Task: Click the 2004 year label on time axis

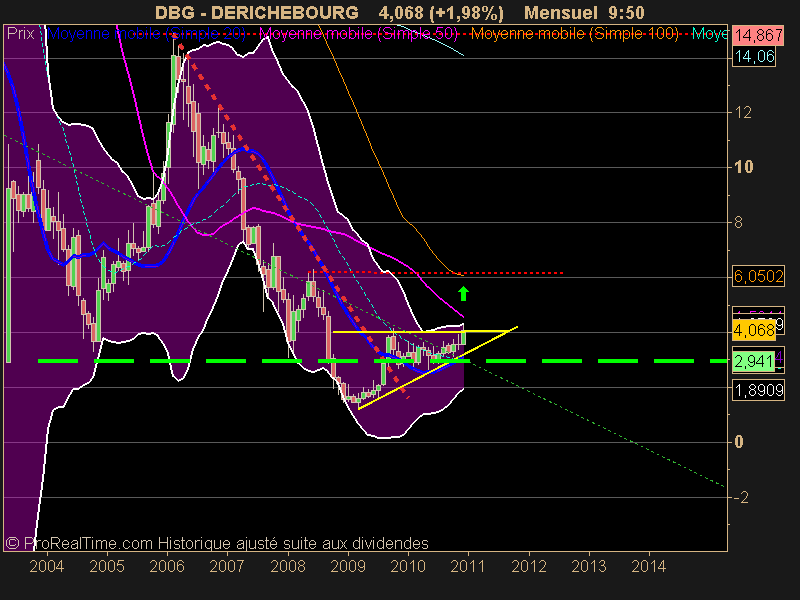Action: pyautogui.click(x=47, y=566)
